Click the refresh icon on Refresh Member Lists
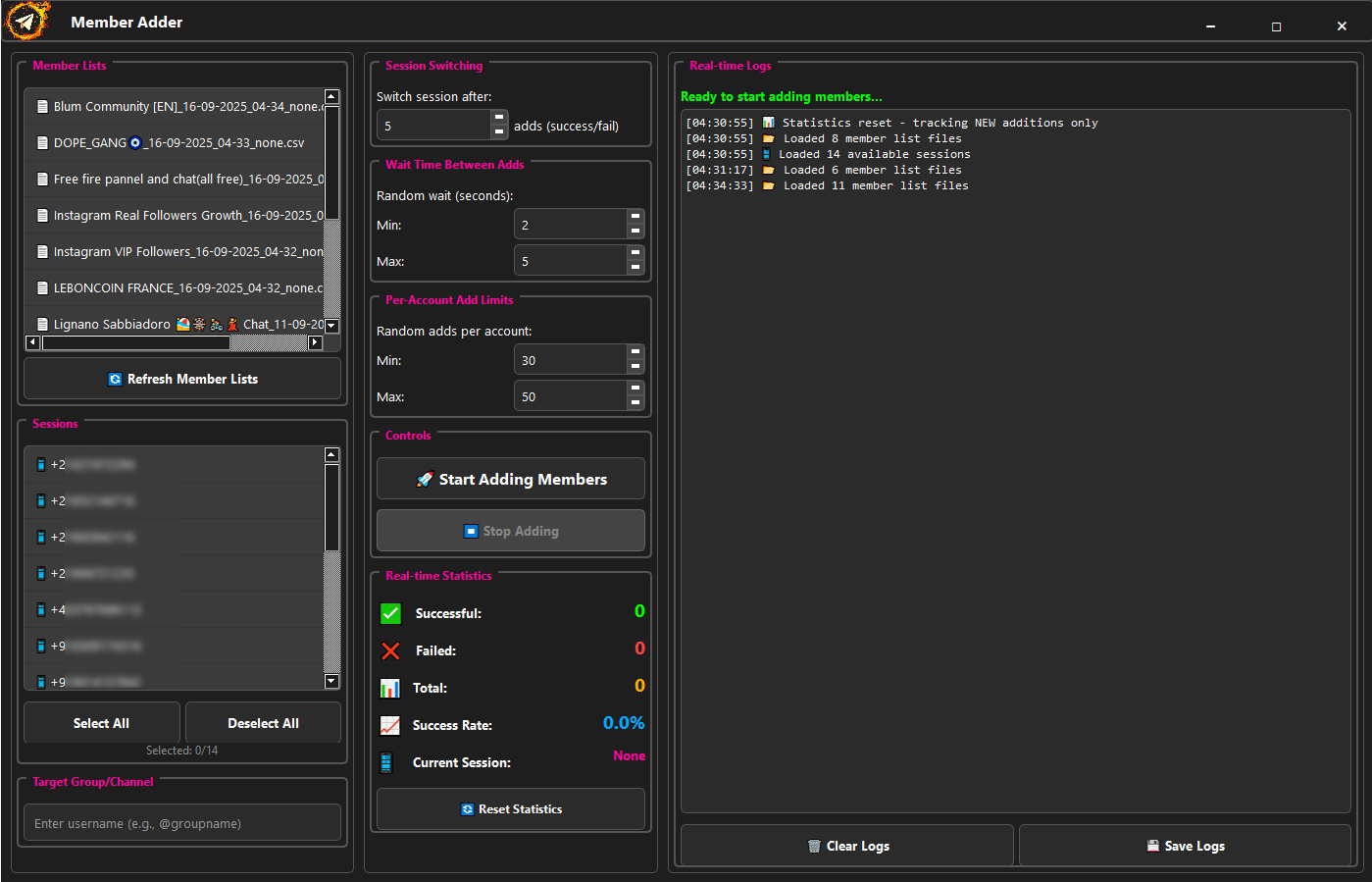 pyautogui.click(x=116, y=379)
